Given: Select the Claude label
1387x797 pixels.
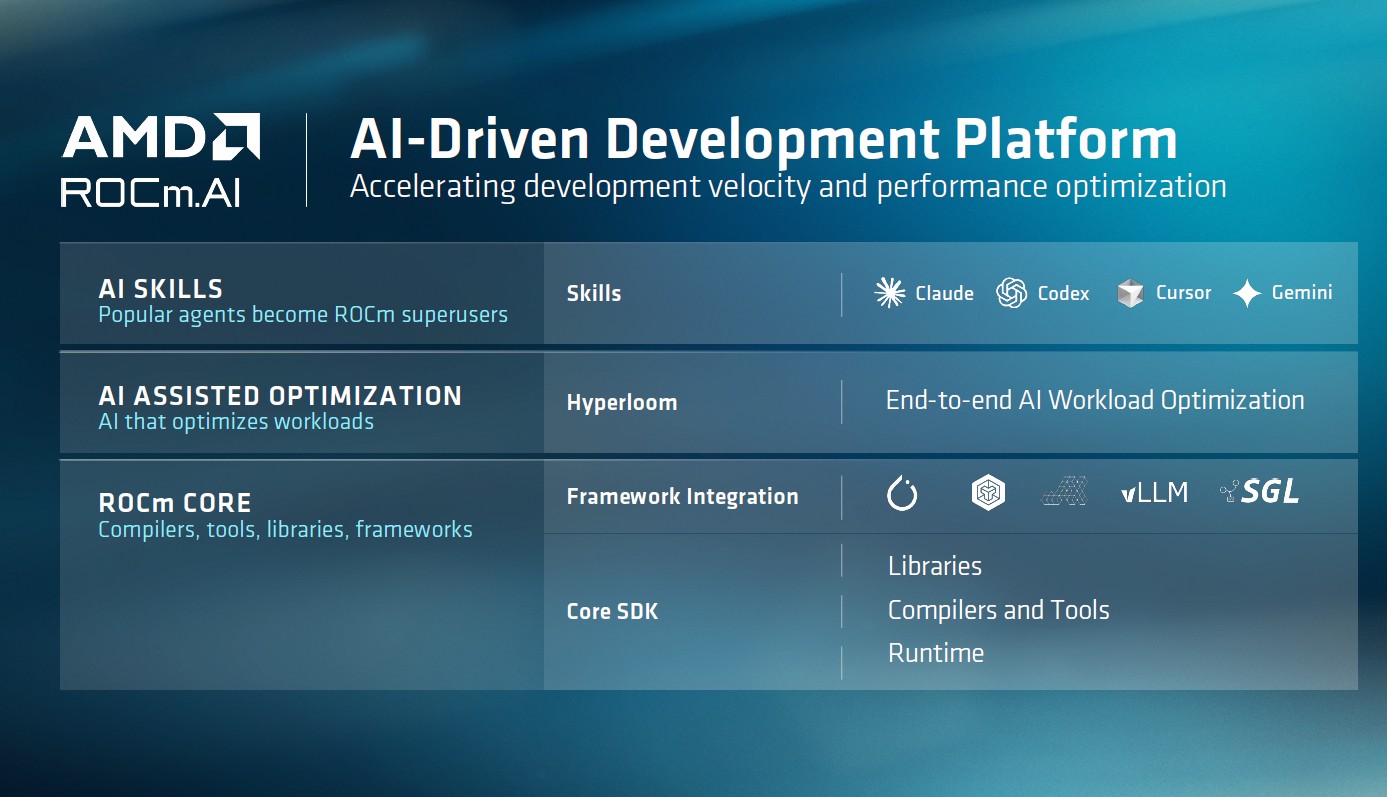Looking at the screenshot, I should pyautogui.click(x=944, y=293).
